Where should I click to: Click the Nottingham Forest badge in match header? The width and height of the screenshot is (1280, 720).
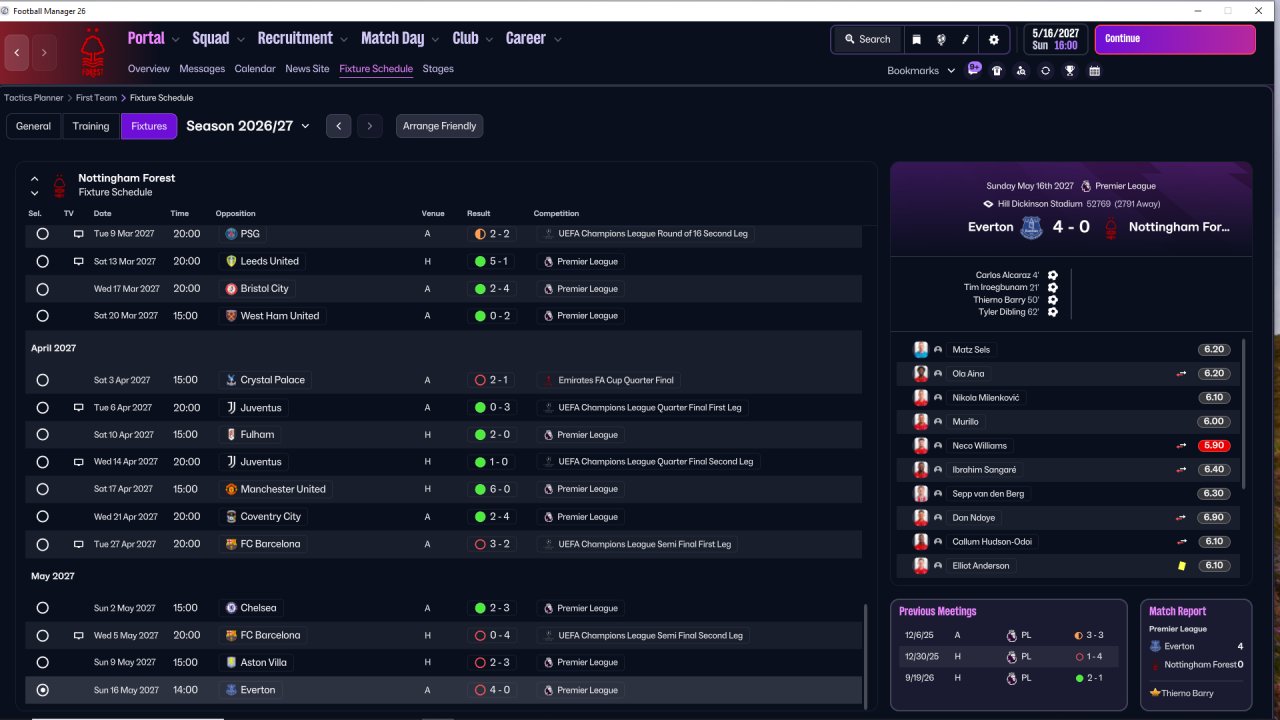point(1110,228)
